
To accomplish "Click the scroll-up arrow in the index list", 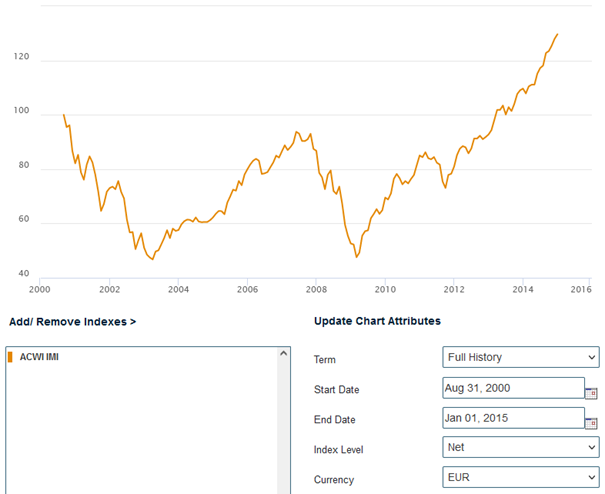I will pos(284,353).
